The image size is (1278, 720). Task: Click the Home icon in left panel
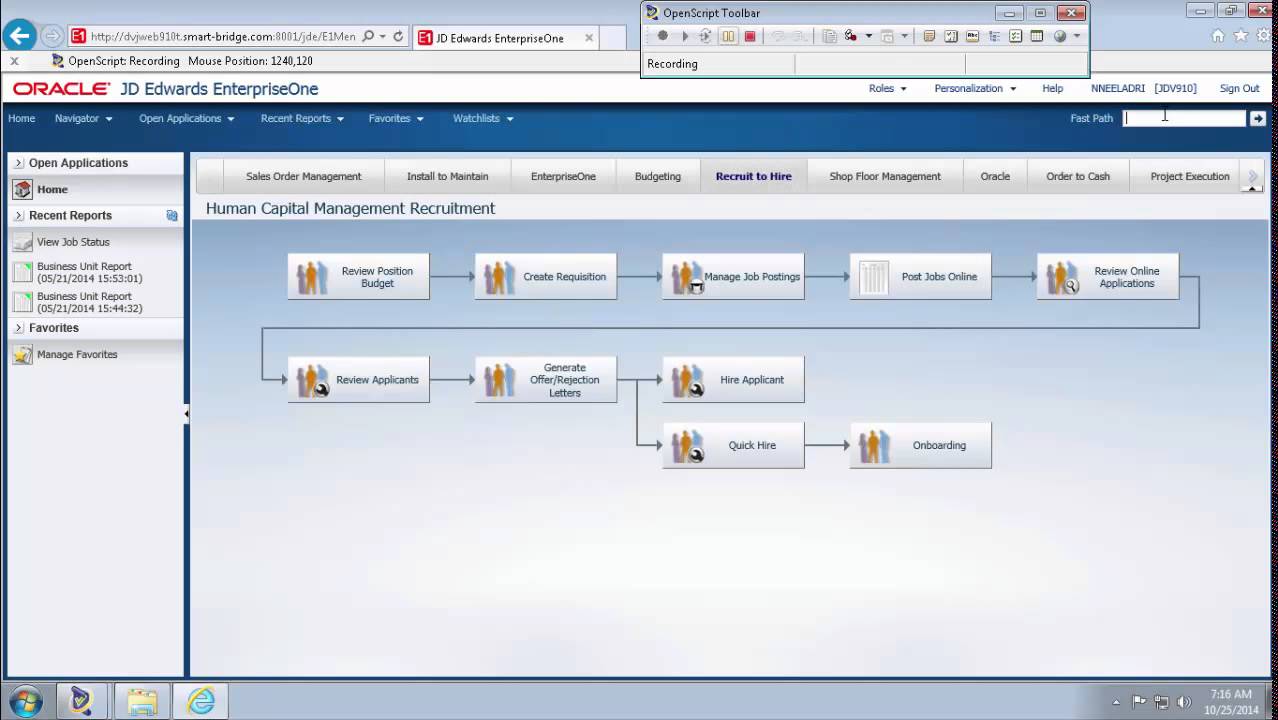click(x=22, y=189)
